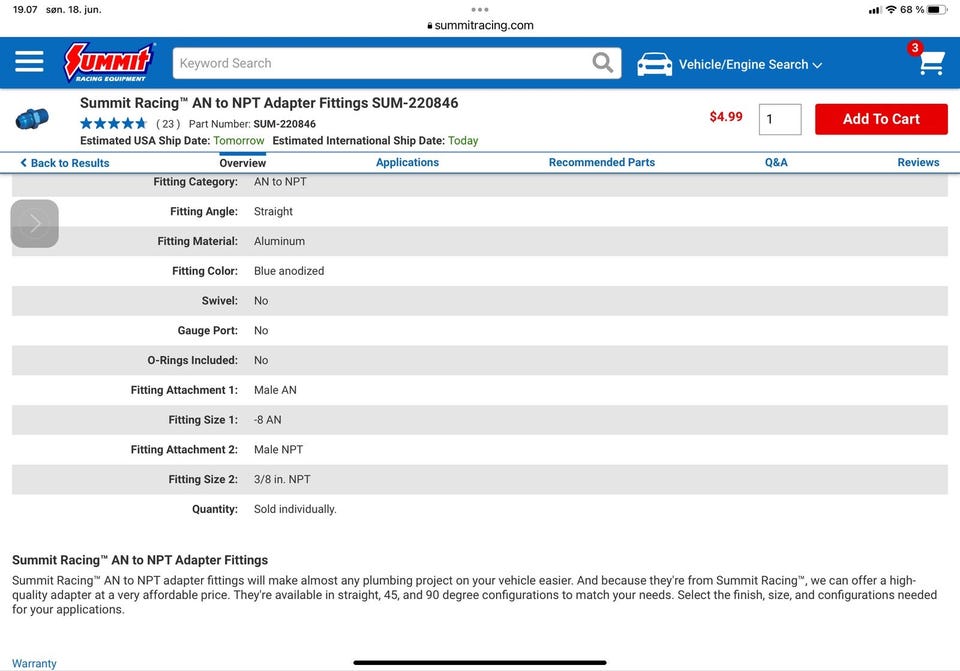Edit the quantity box showing 1
The height and width of the screenshot is (671, 960).
[779, 119]
